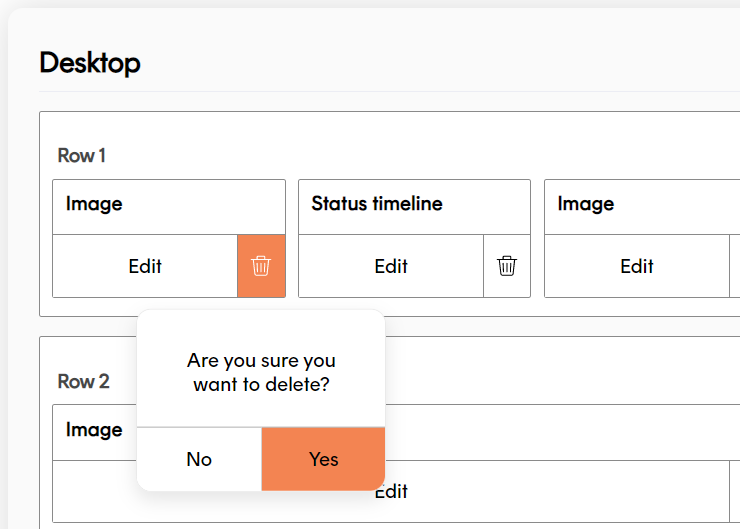The image size is (740, 529).
Task: Confirm deletion by clicking Yes
Action: [323, 459]
